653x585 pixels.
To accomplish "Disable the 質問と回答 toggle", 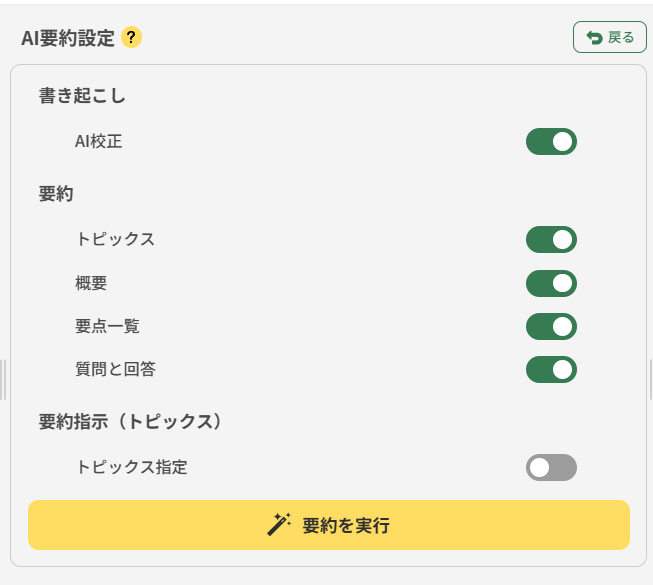I will (x=551, y=369).
